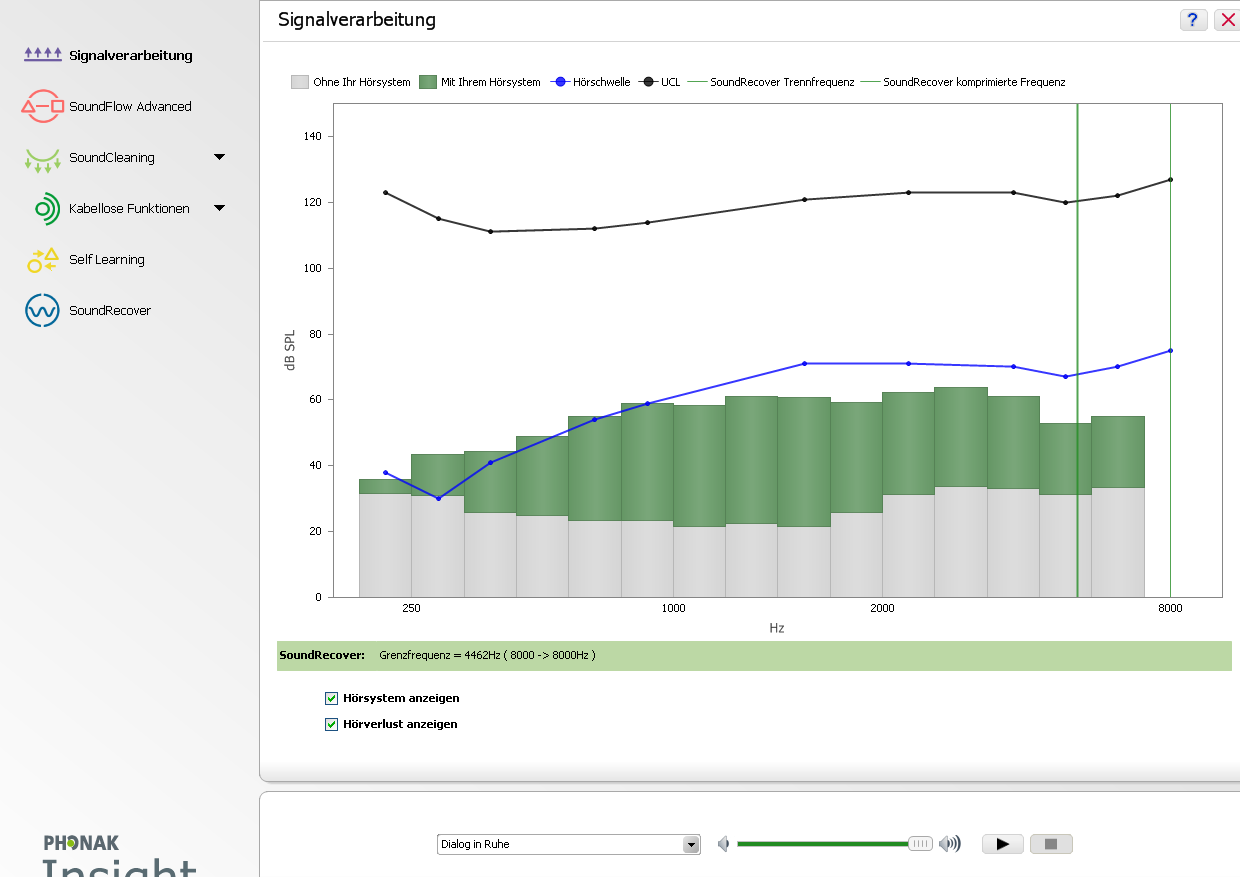Click the SoundRecover Trennfrequenz legend entry

coord(771,82)
